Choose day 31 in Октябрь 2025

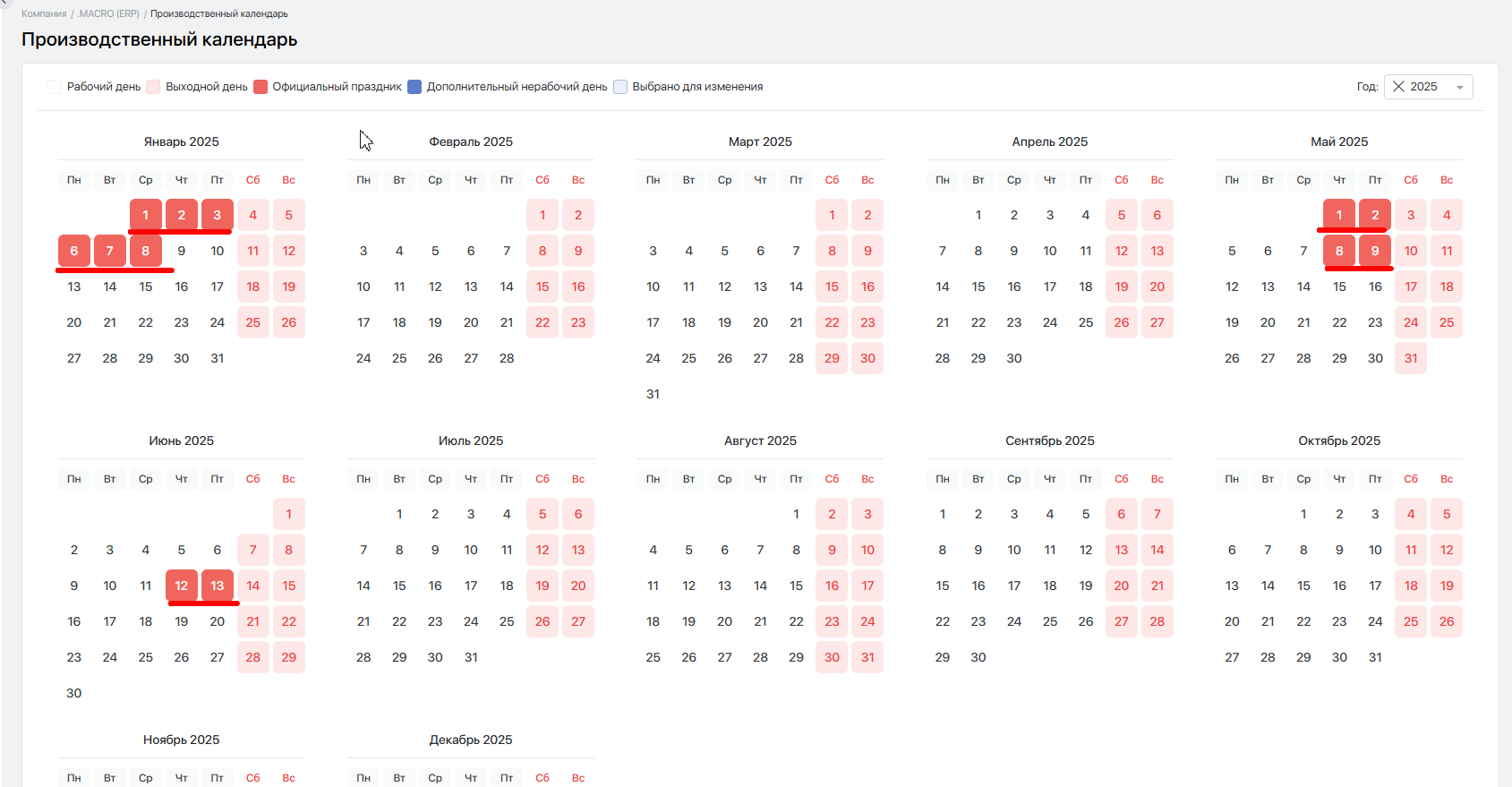[1375, 657]
